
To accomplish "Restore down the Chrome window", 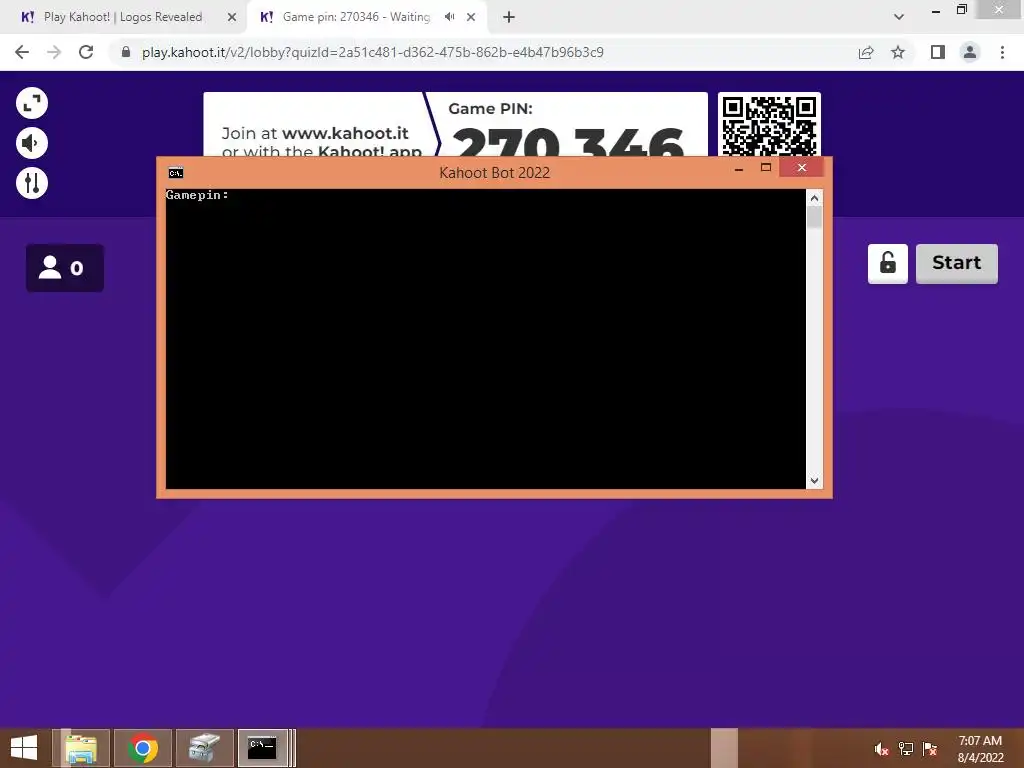I will (962, 10).
